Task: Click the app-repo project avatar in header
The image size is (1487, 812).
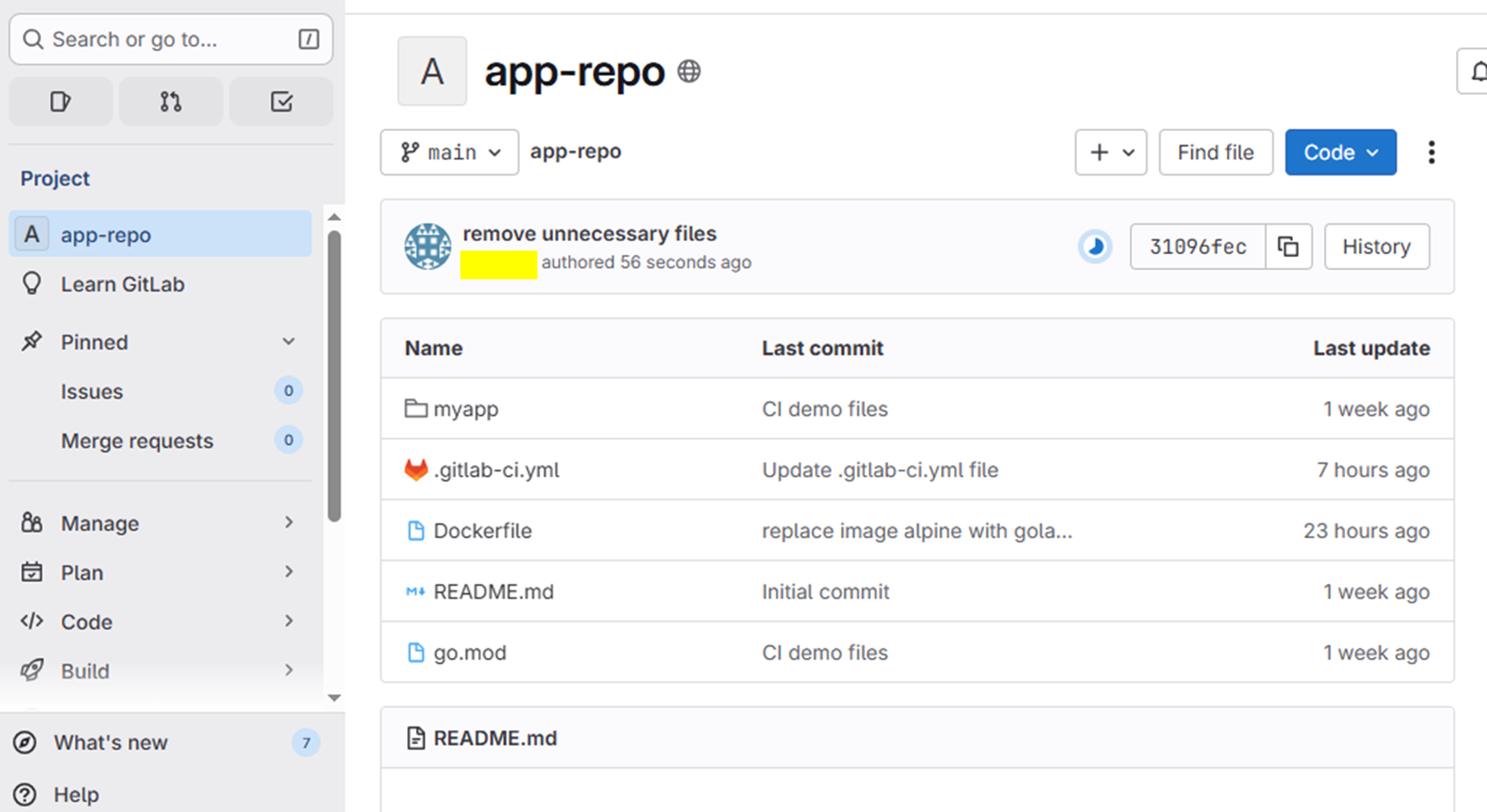Action: click(432, 71)
